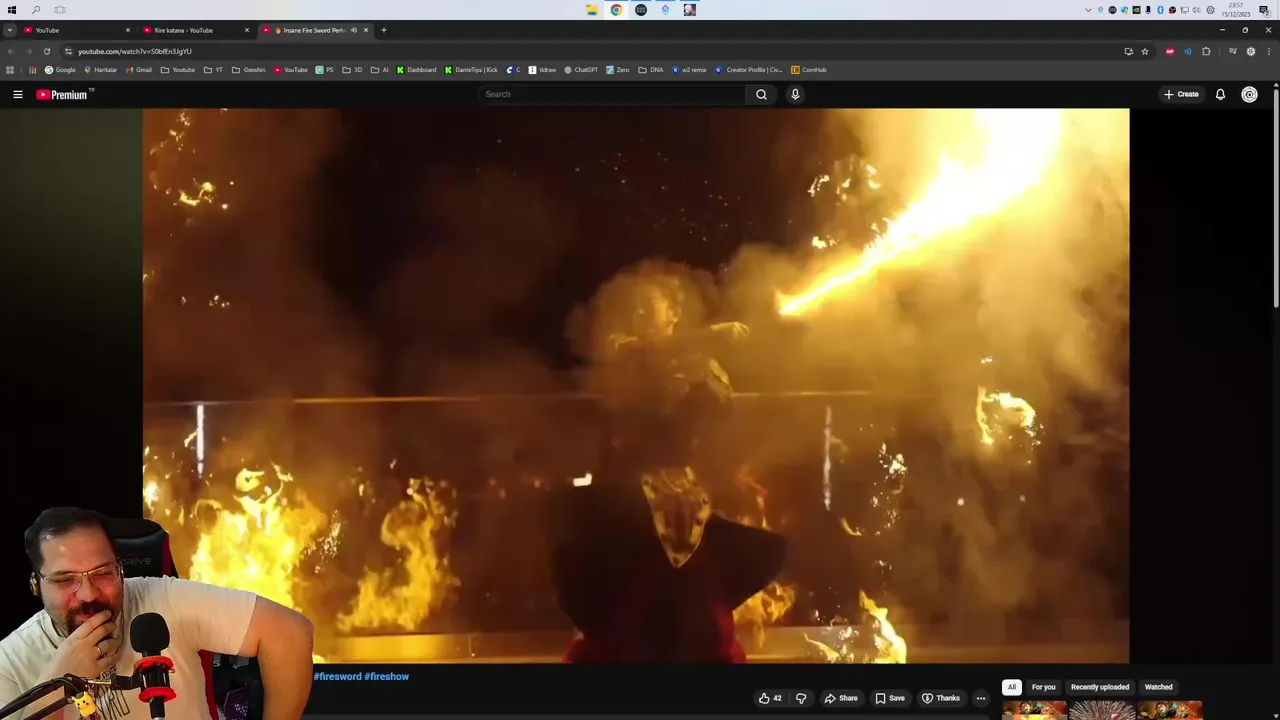This screenshot has height=720, width=1280.
Task: Open Chrome extensions puzzle icon
Action: coord(1206,51)
